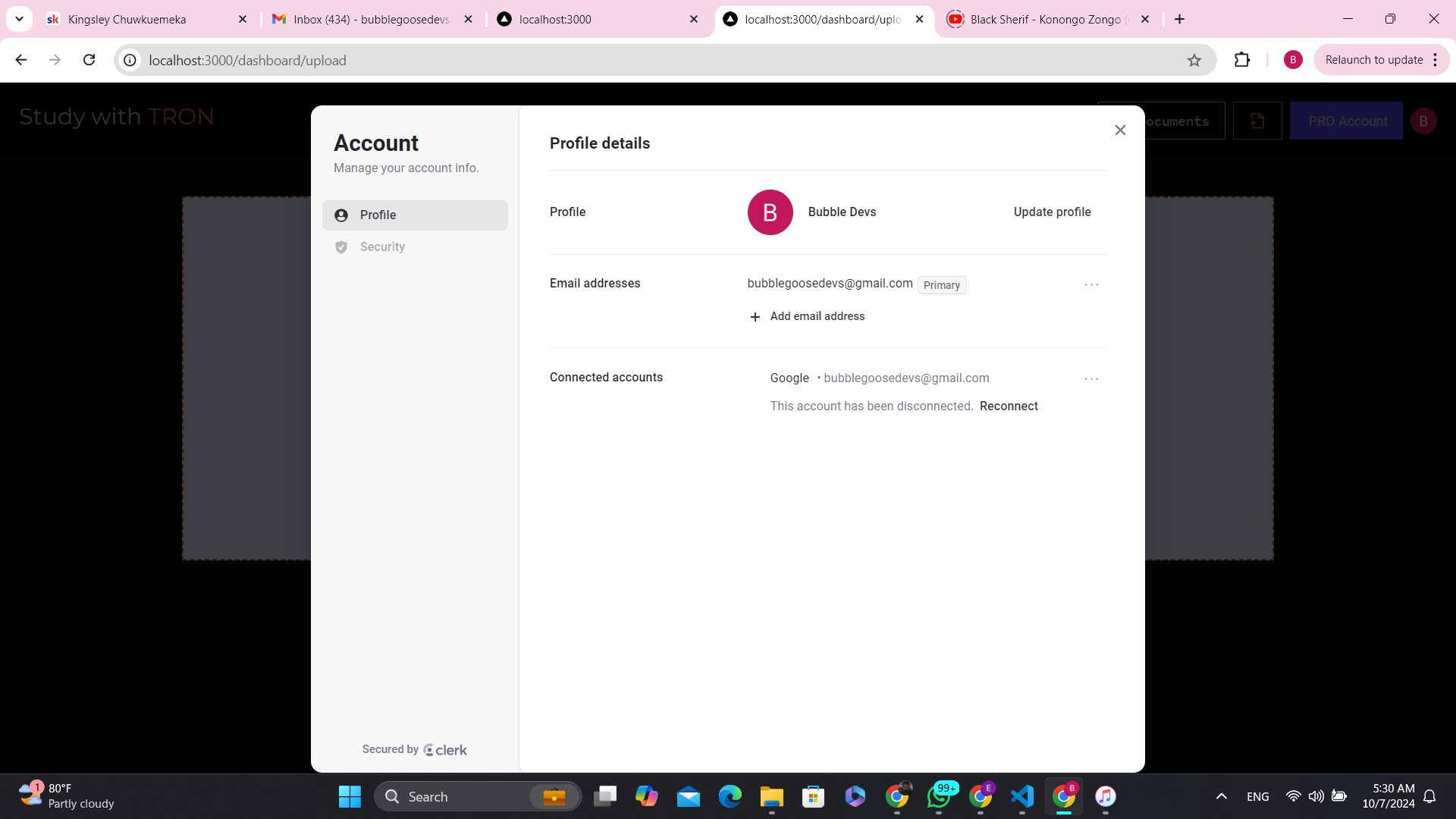Viewport: 1456px width, 819px height.
Task: View site information icon in address bar
Action: [x=130, y=61]
